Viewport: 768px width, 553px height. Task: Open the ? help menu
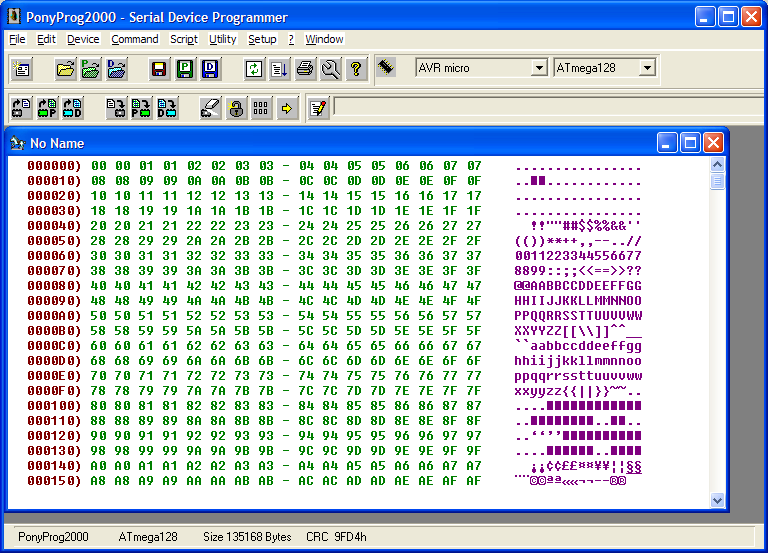tap(291, 39)
